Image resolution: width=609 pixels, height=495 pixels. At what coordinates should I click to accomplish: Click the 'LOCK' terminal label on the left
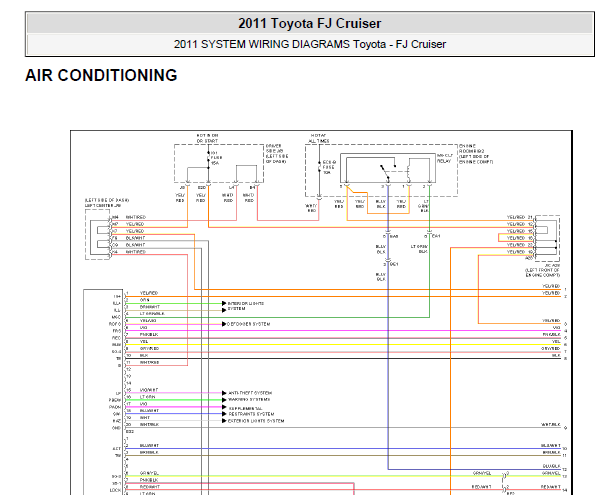(115, 490)
